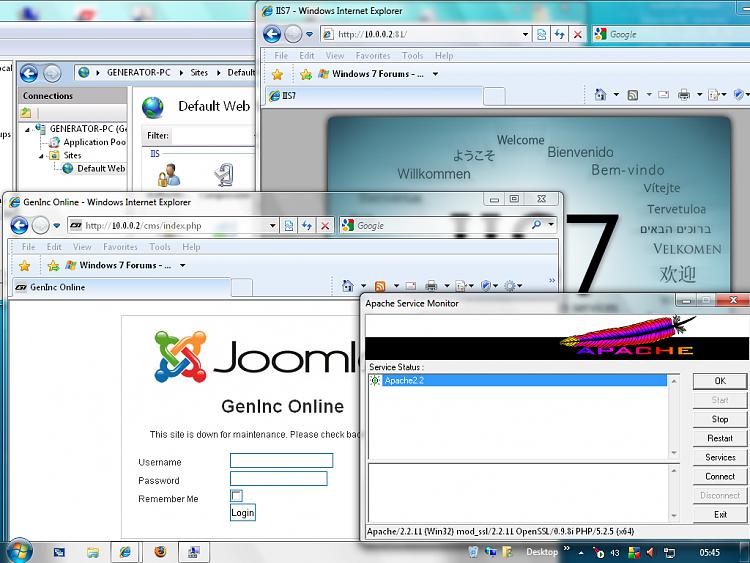
Task: Collapse the Sites tree node
Action: (41, 156)
